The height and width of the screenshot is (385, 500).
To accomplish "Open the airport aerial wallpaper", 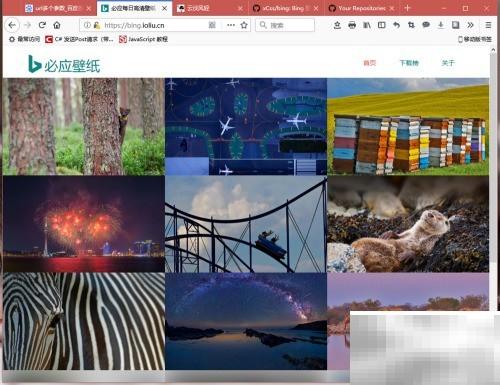I will coord(246,126).
